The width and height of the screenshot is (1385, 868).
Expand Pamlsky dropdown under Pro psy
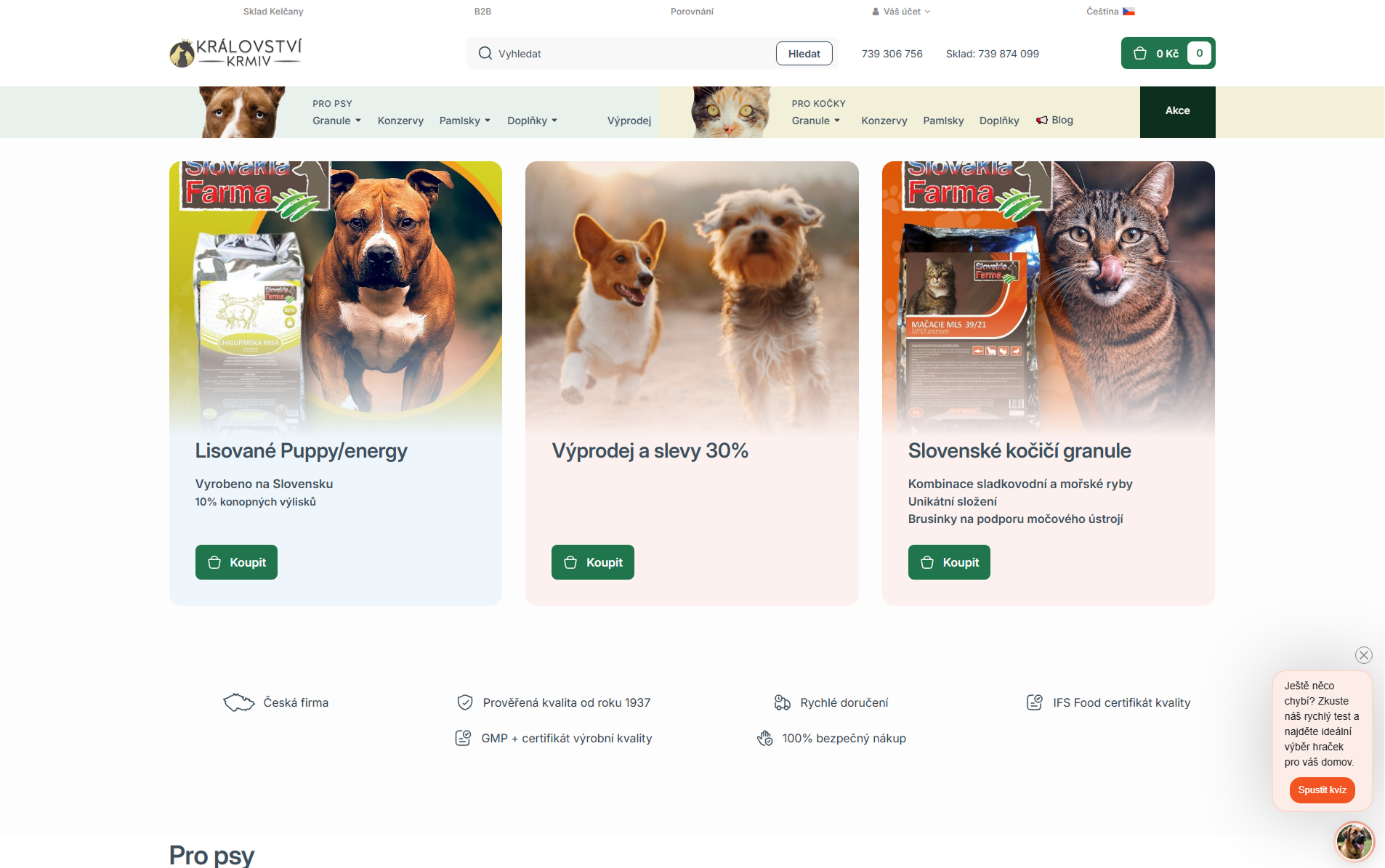464,121
